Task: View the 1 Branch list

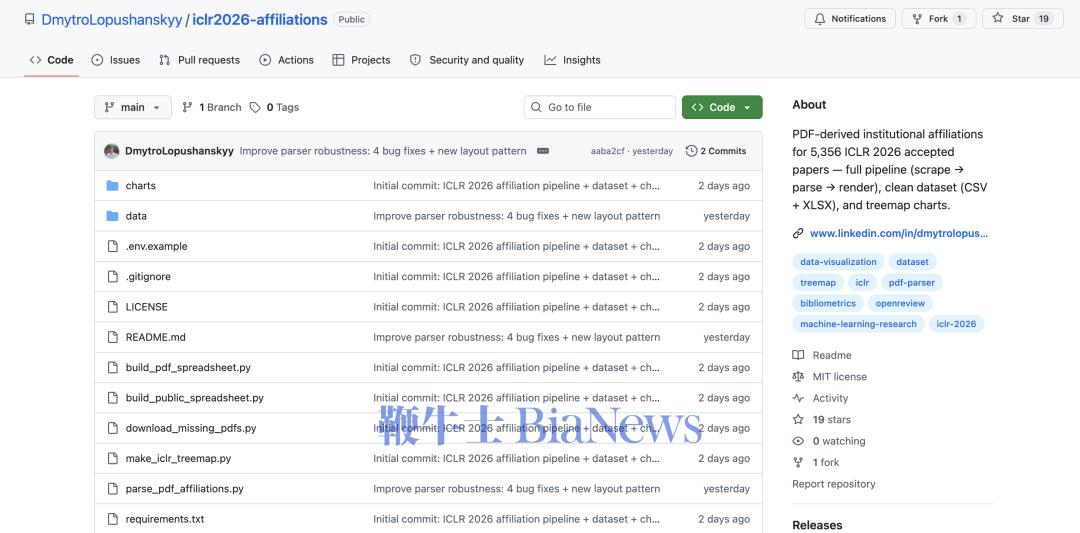Action: 211,107
